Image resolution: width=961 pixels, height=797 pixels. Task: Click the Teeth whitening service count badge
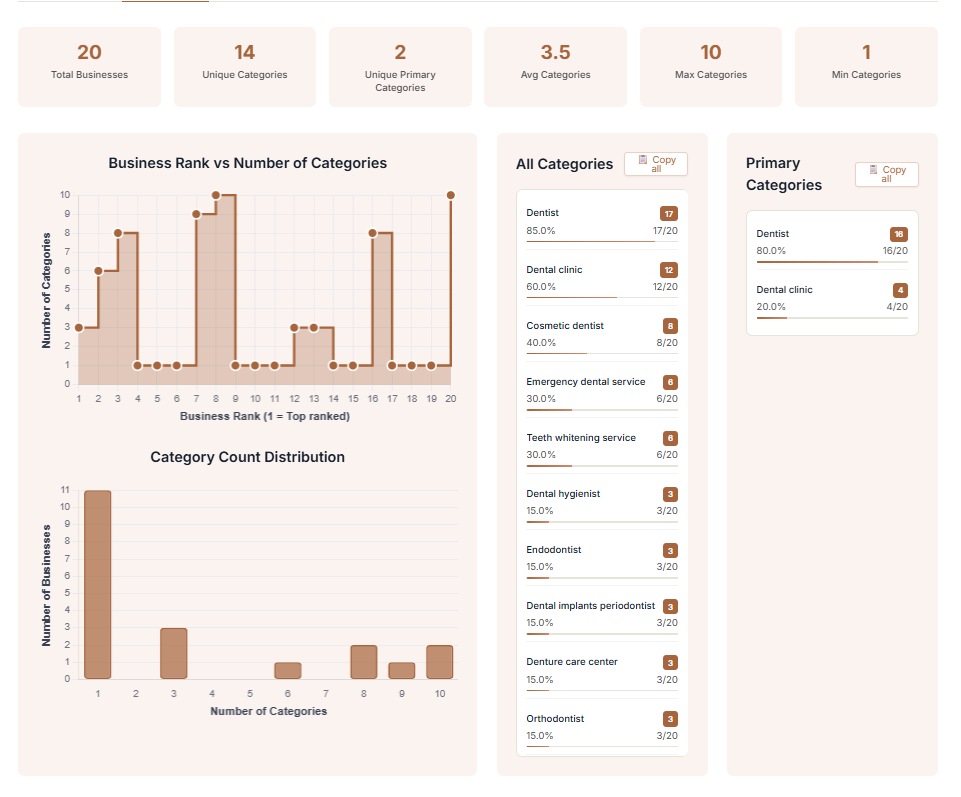(670, 438)
